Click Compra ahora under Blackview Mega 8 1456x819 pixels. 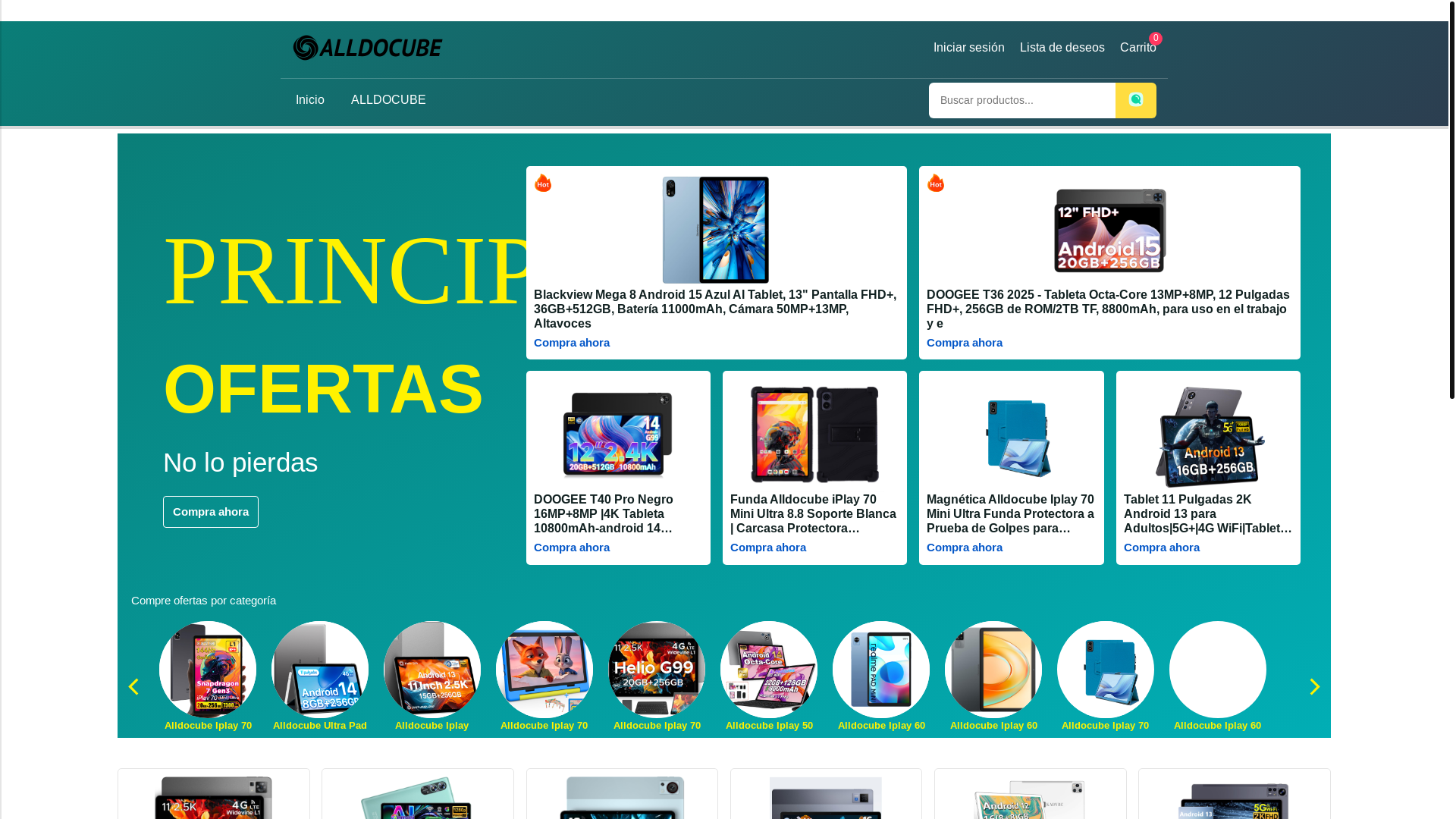572,343
